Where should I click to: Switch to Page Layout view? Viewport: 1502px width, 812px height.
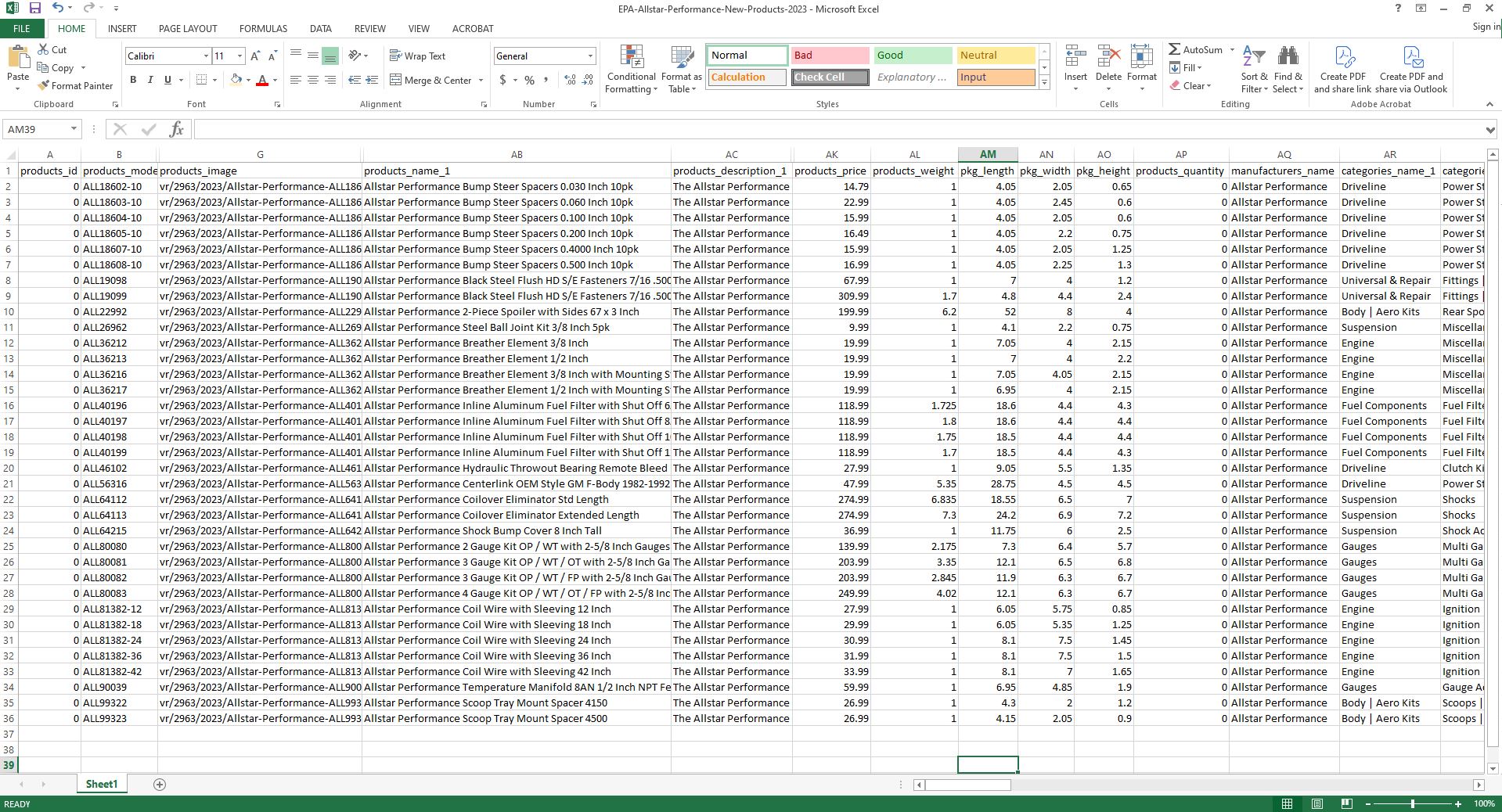pyautogui.click(x=1317, y=803)
